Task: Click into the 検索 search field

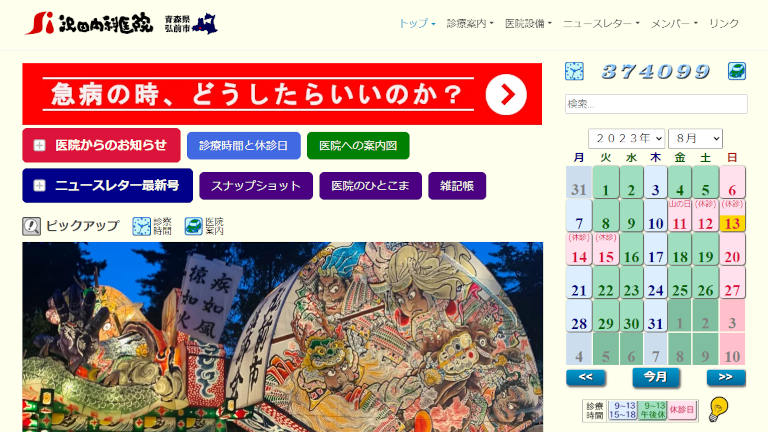Action: [x=656, y=104]
